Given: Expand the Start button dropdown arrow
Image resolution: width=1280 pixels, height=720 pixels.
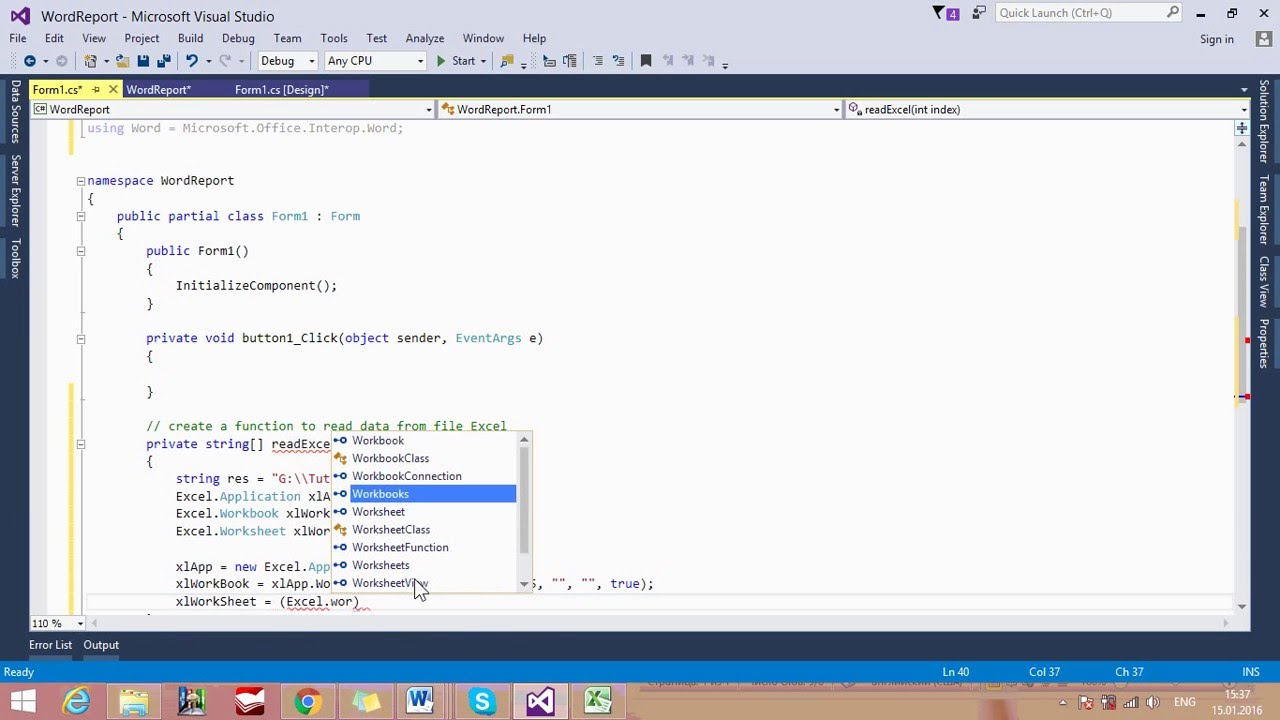Looking at the screenshot, I should coord(483,61).
